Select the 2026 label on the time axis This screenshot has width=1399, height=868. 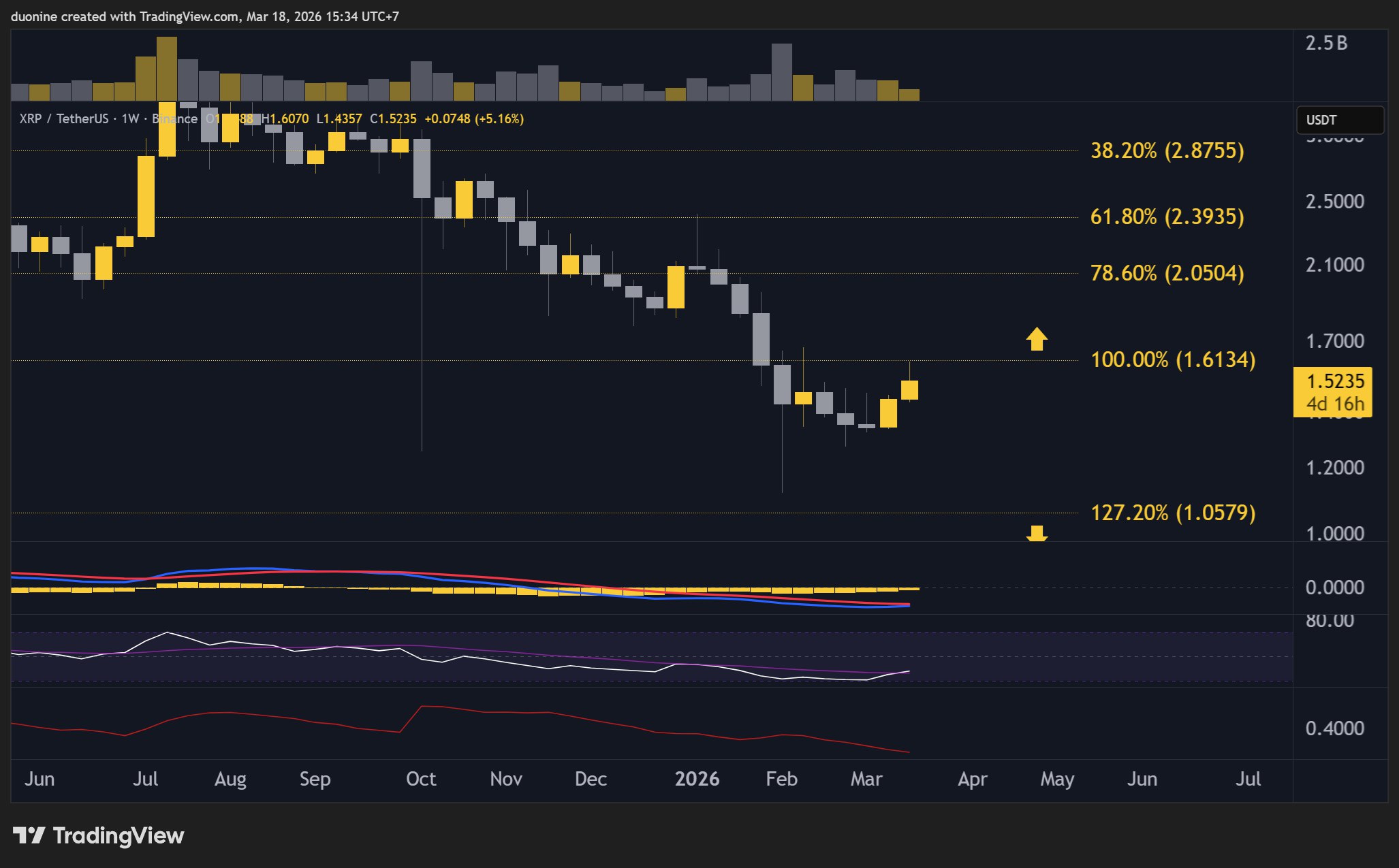tap(697, 779)
